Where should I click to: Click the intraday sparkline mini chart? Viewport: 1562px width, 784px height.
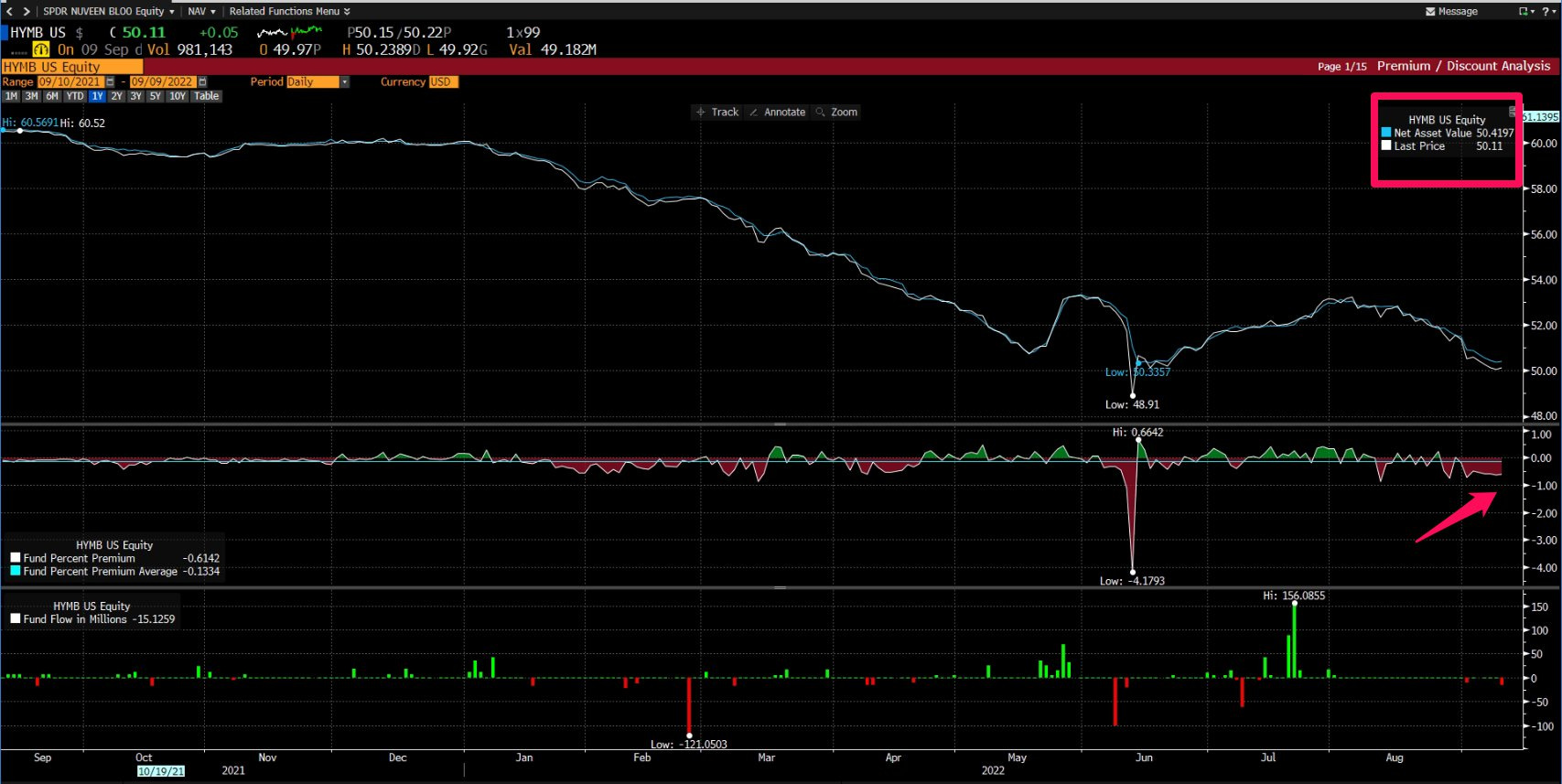[289, 33]
